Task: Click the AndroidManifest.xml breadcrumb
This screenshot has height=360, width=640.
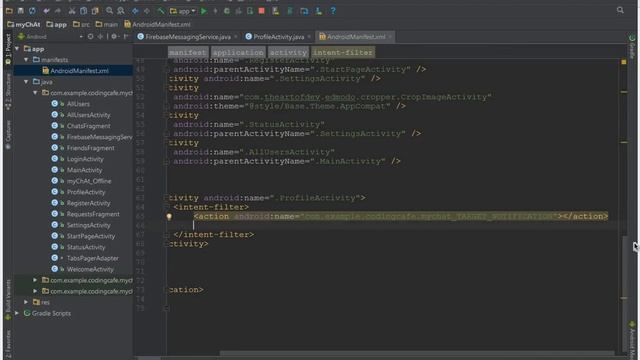Action: coord(157,24)
